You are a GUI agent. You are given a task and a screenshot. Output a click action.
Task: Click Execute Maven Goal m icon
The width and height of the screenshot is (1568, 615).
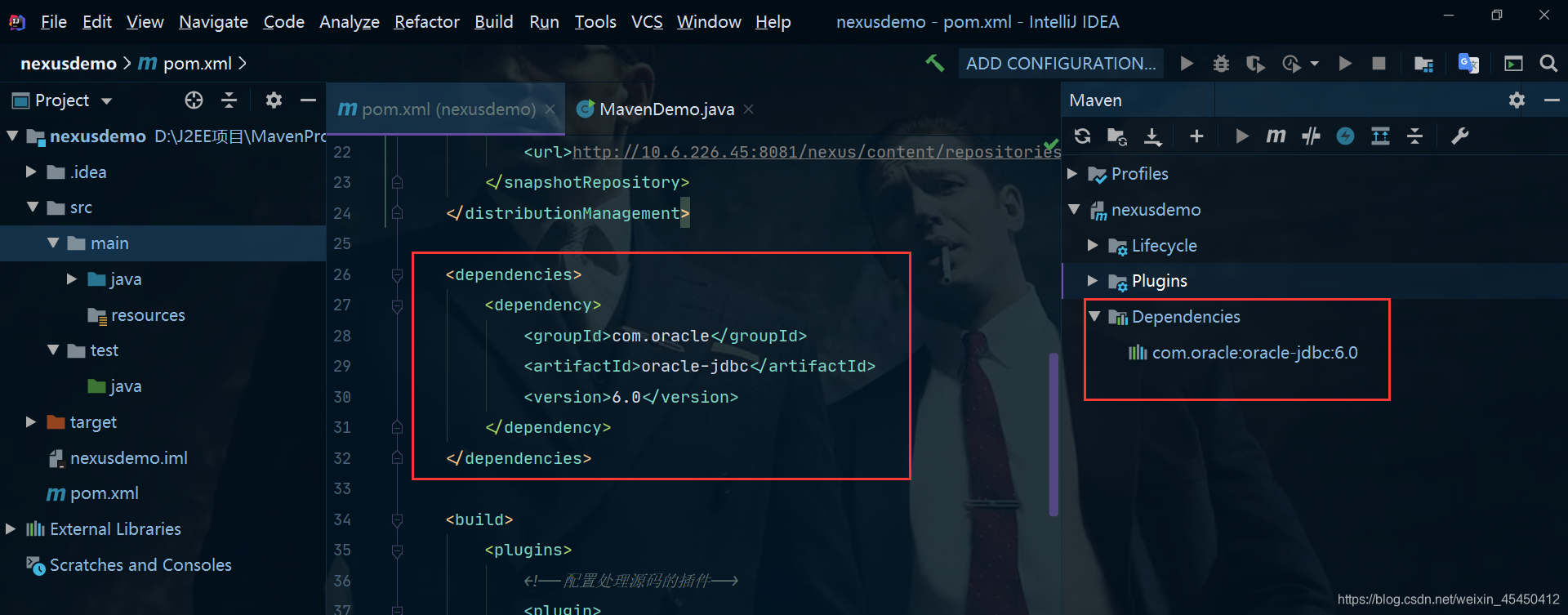1276,136
